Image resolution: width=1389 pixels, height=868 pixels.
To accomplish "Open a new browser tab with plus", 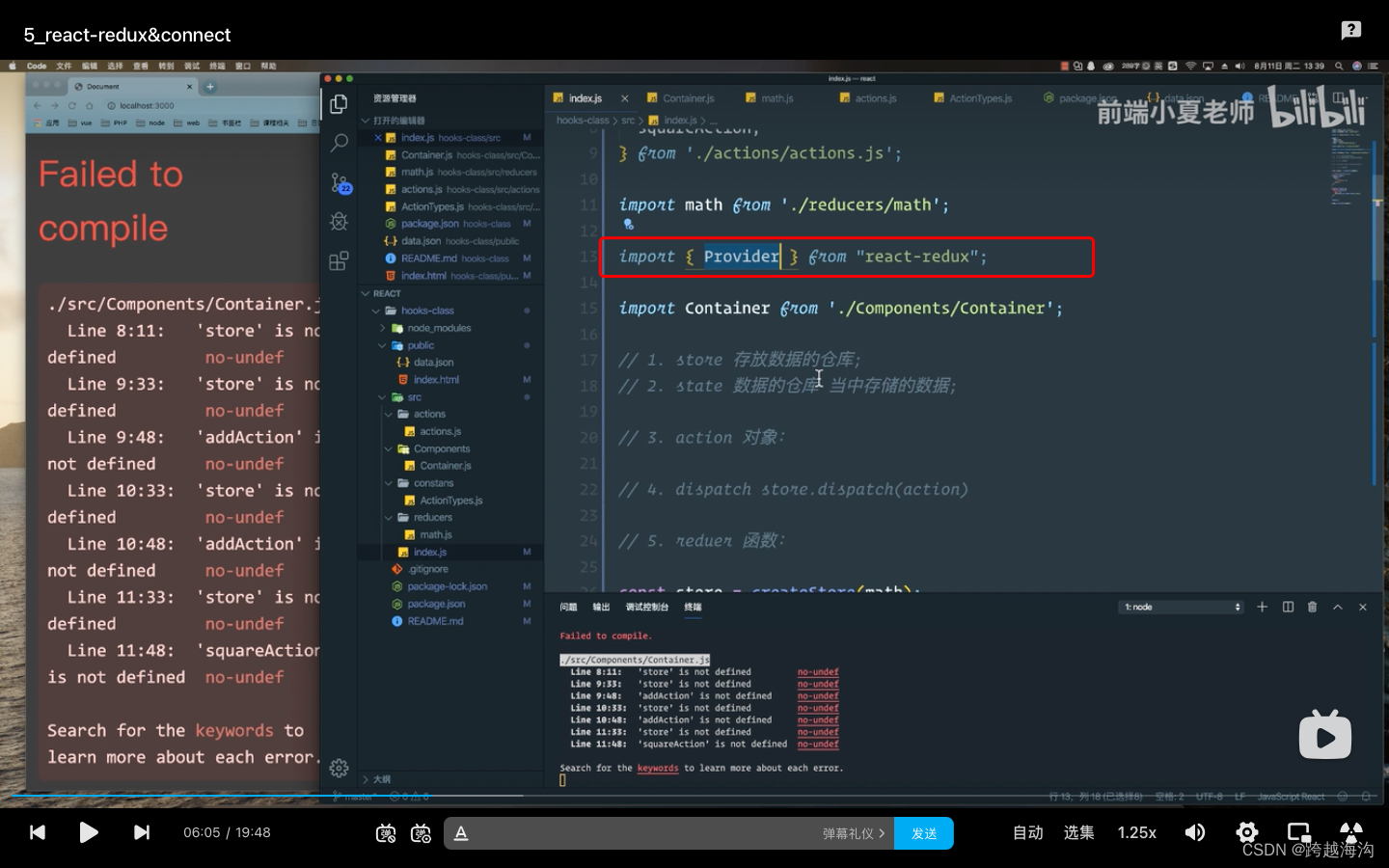I will tap(210, 87).
